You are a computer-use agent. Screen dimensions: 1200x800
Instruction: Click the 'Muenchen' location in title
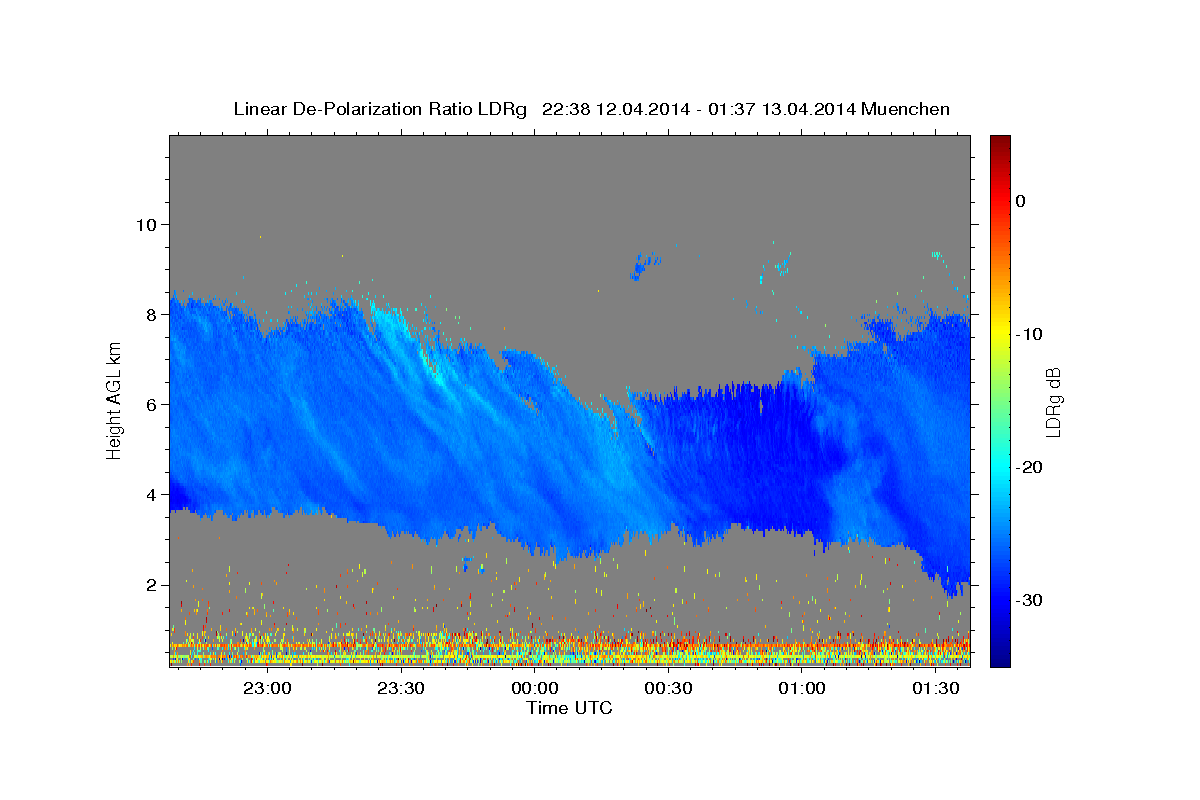point(905,109)
